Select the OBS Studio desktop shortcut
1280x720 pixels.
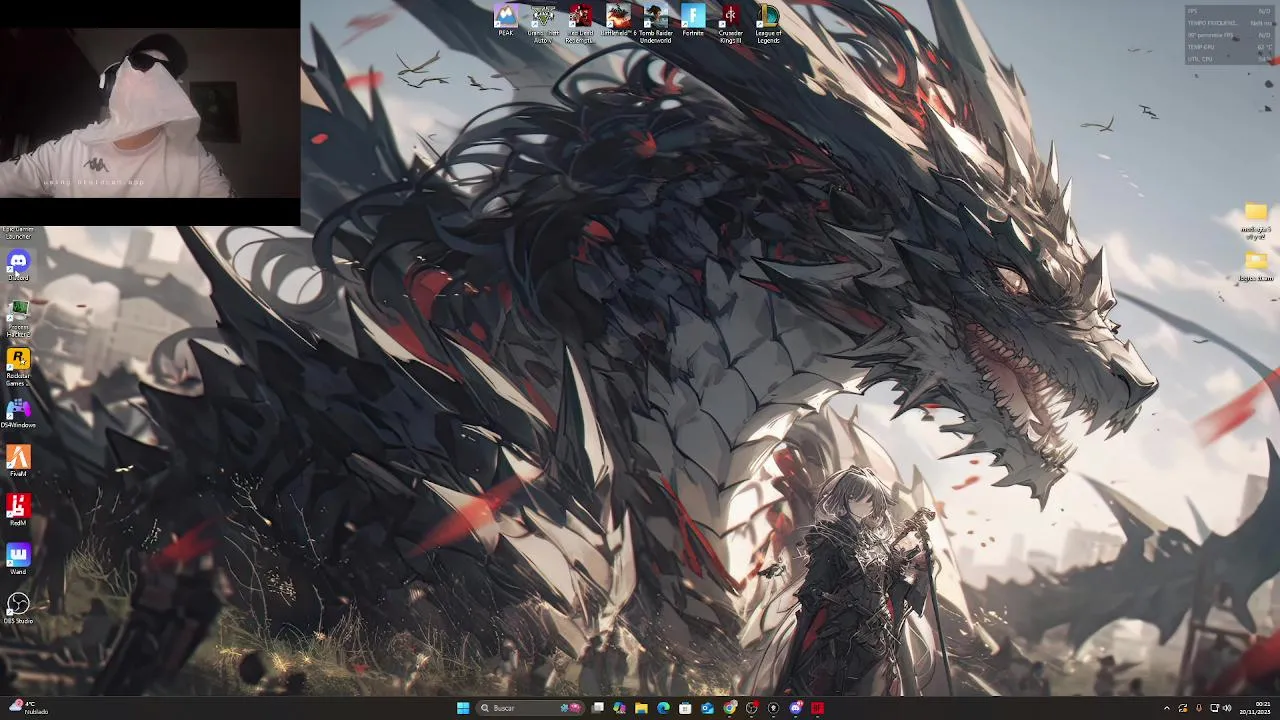click(18, 609)
